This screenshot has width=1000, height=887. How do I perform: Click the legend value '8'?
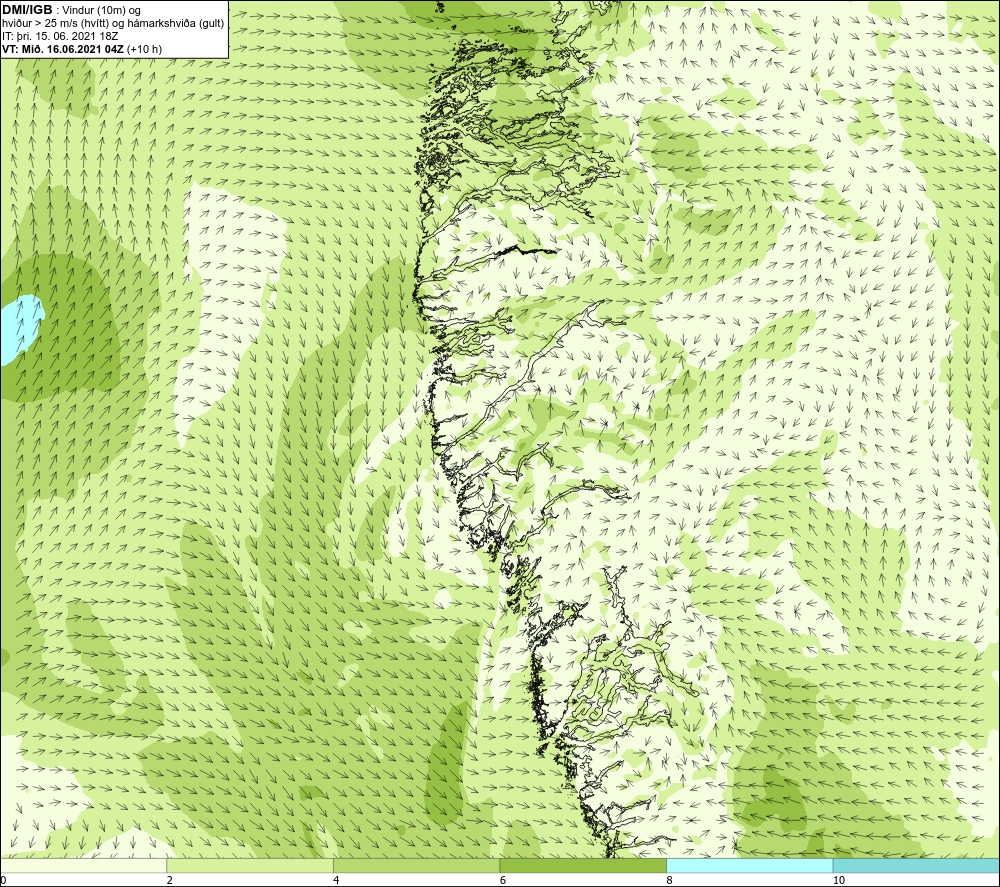669,881
